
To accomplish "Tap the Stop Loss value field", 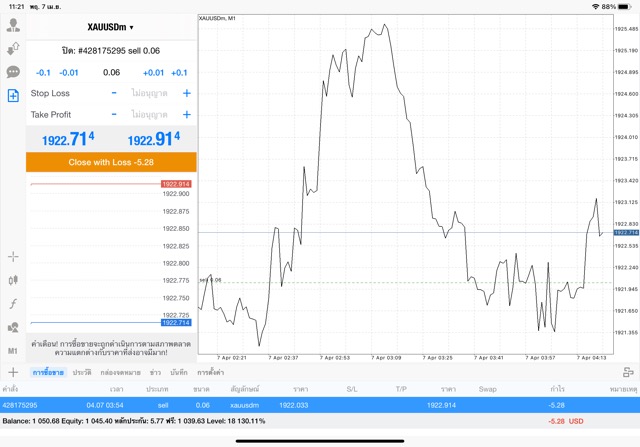I will 149,93.
